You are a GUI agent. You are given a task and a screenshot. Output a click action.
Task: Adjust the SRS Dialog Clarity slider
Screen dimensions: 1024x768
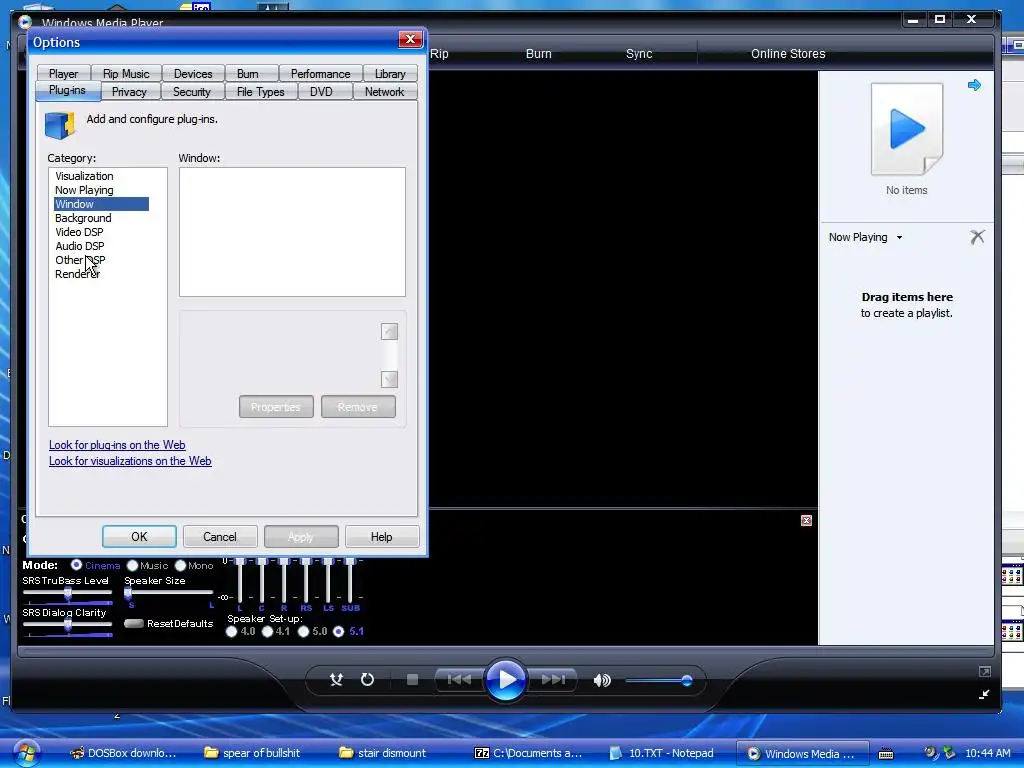[x=67, y=625]
